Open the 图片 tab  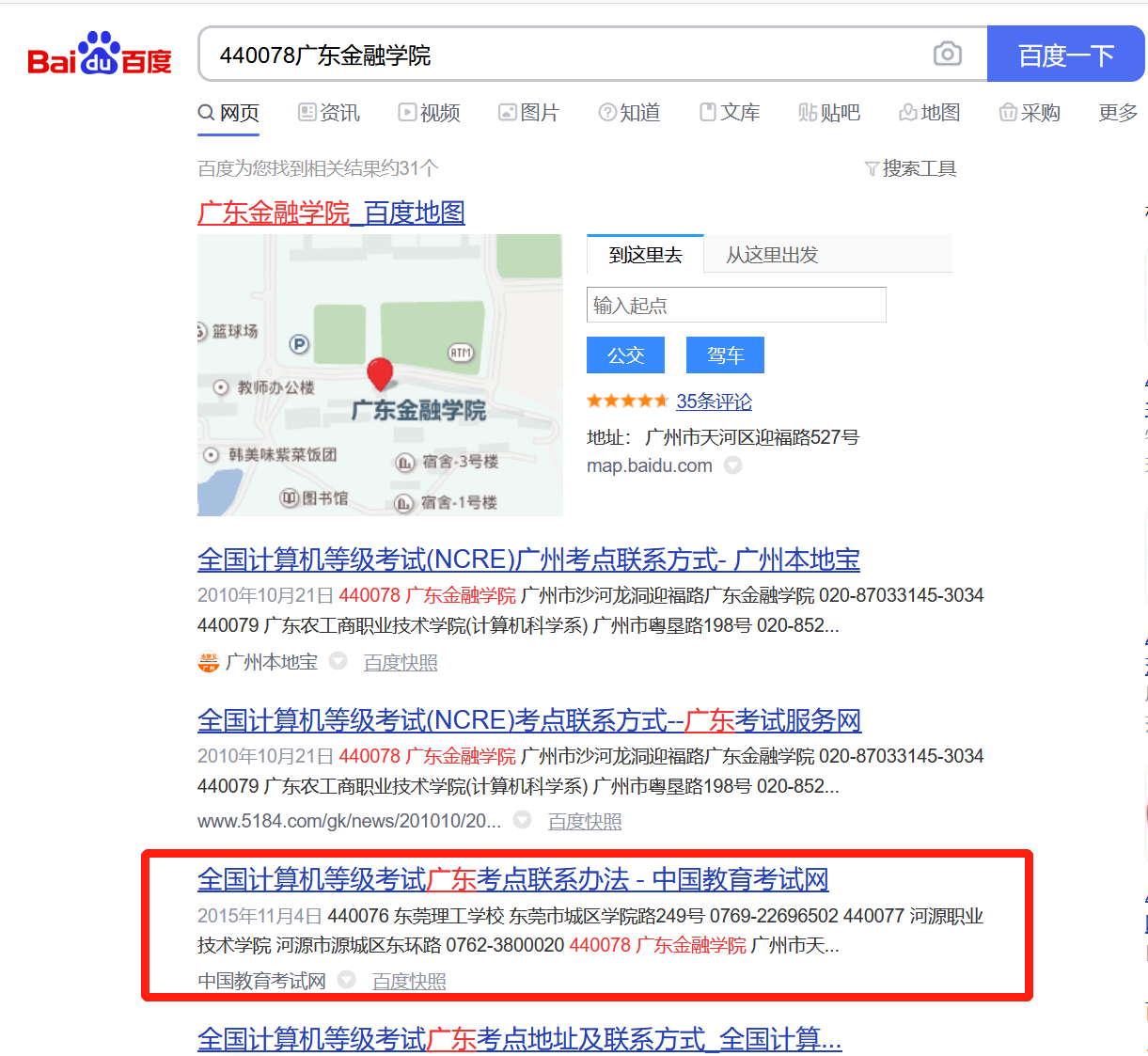(x=528, y=113)
